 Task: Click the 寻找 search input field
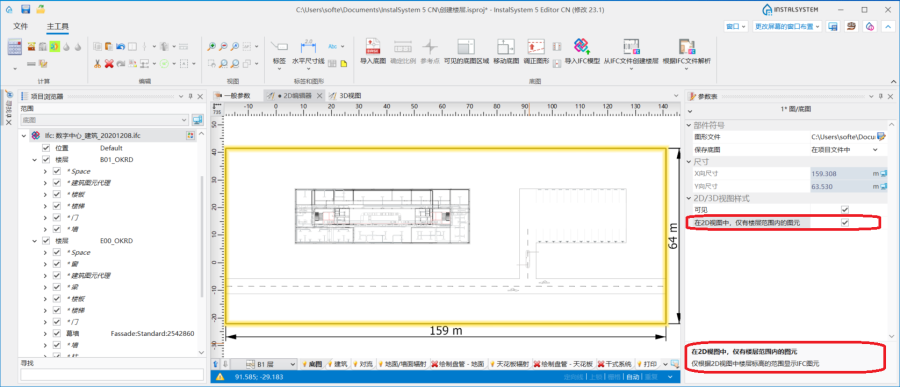click(112, 374)
